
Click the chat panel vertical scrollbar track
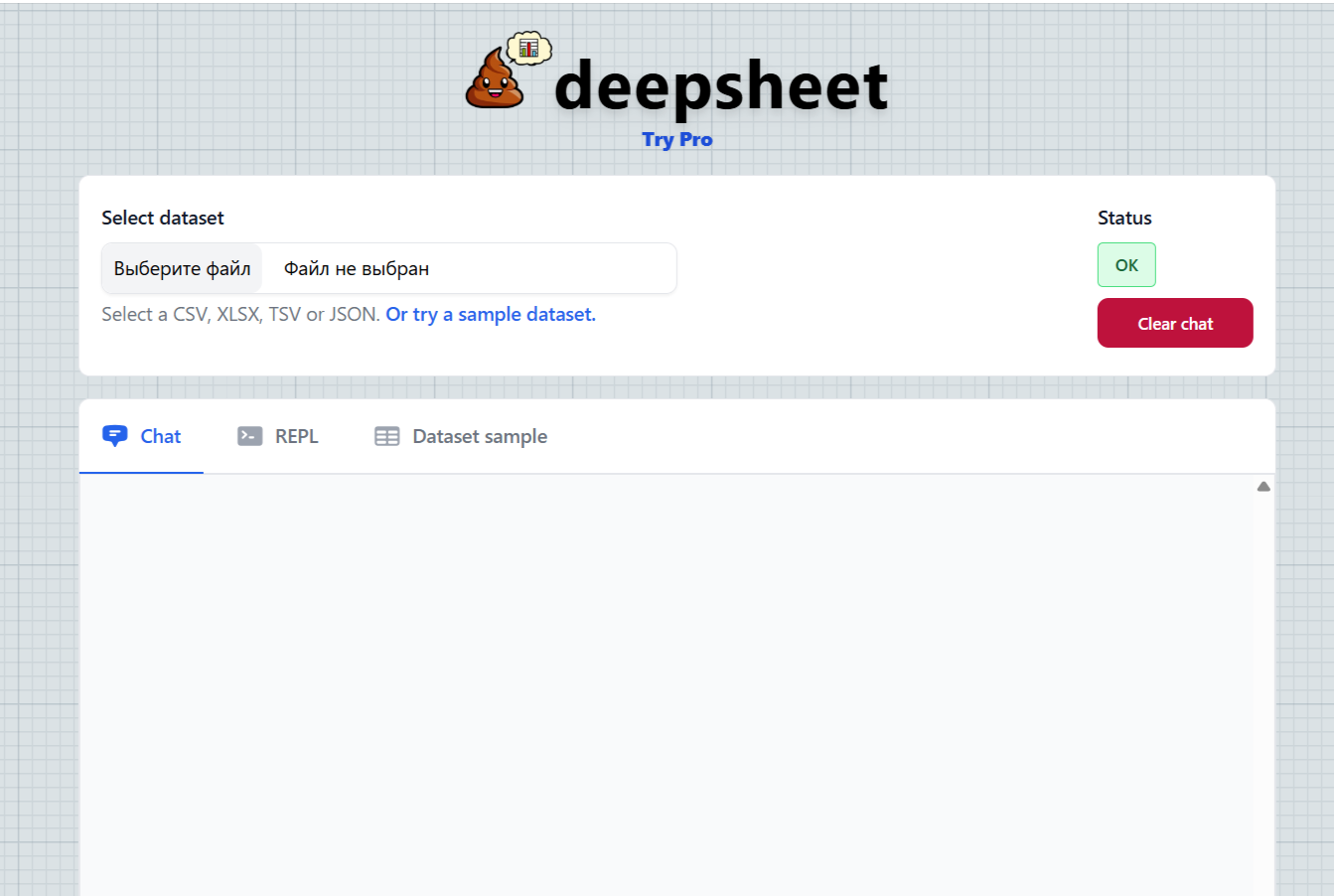tap(1262, 695)
